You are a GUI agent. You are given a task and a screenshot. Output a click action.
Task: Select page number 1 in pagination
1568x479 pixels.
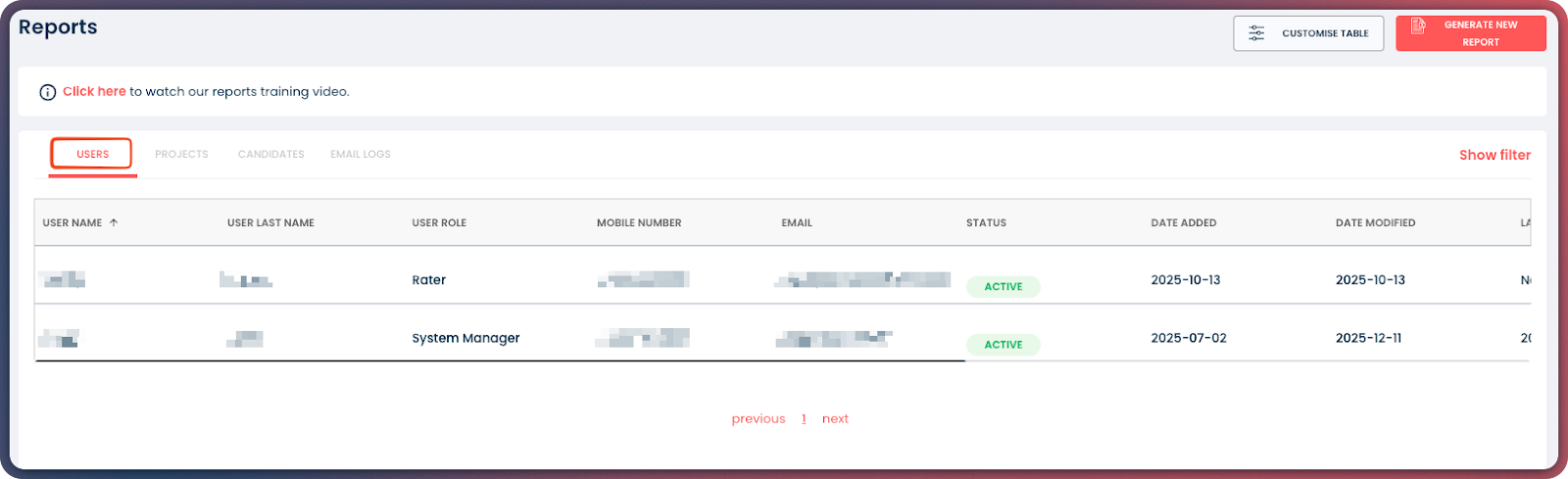pos(804,418)
